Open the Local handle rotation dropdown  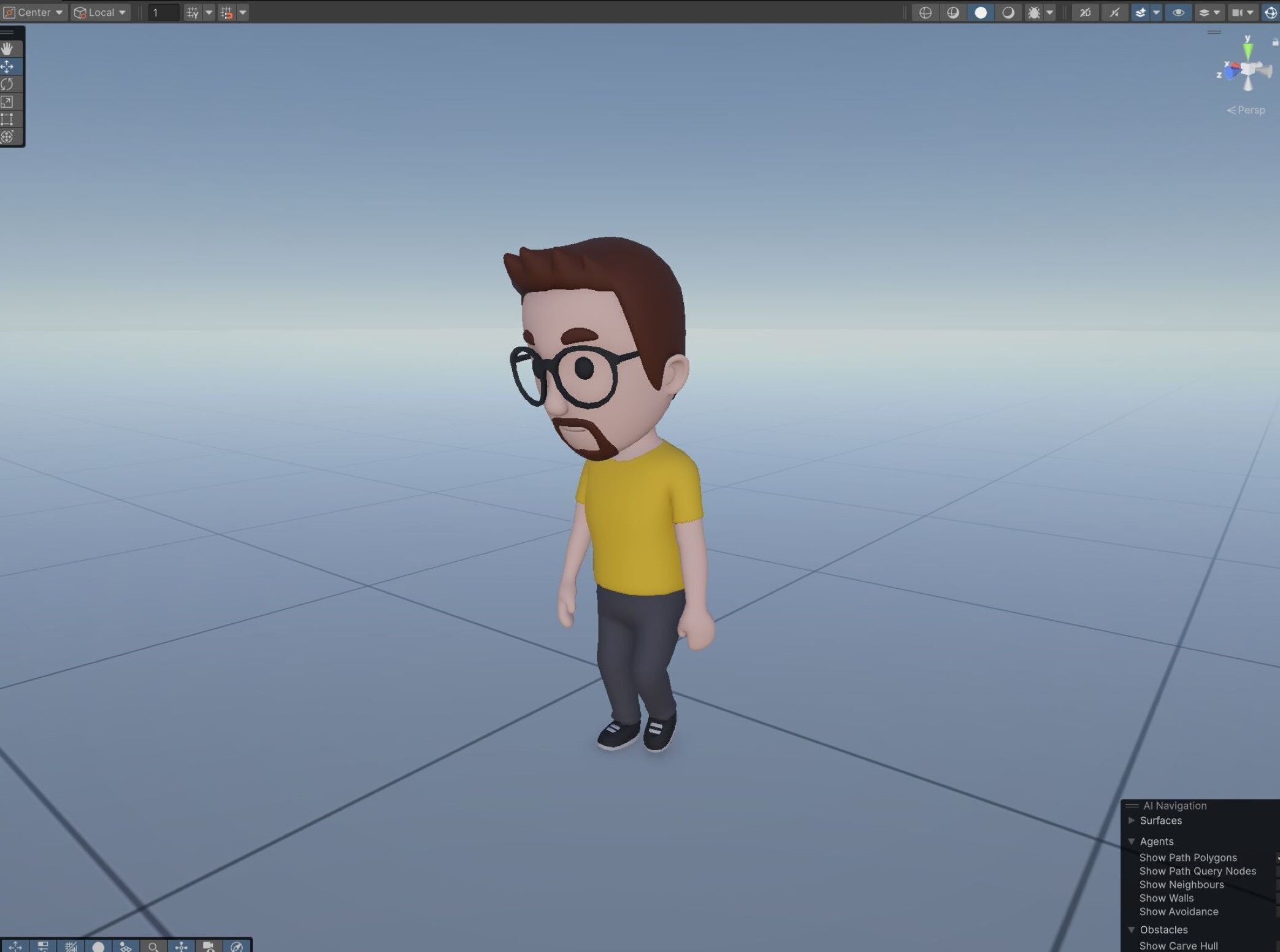(101, 12)
